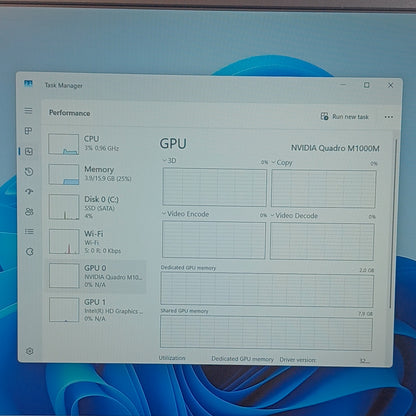Open the Services page icon
The height and width of the screenshot is (416, 416).
point(30,252)
